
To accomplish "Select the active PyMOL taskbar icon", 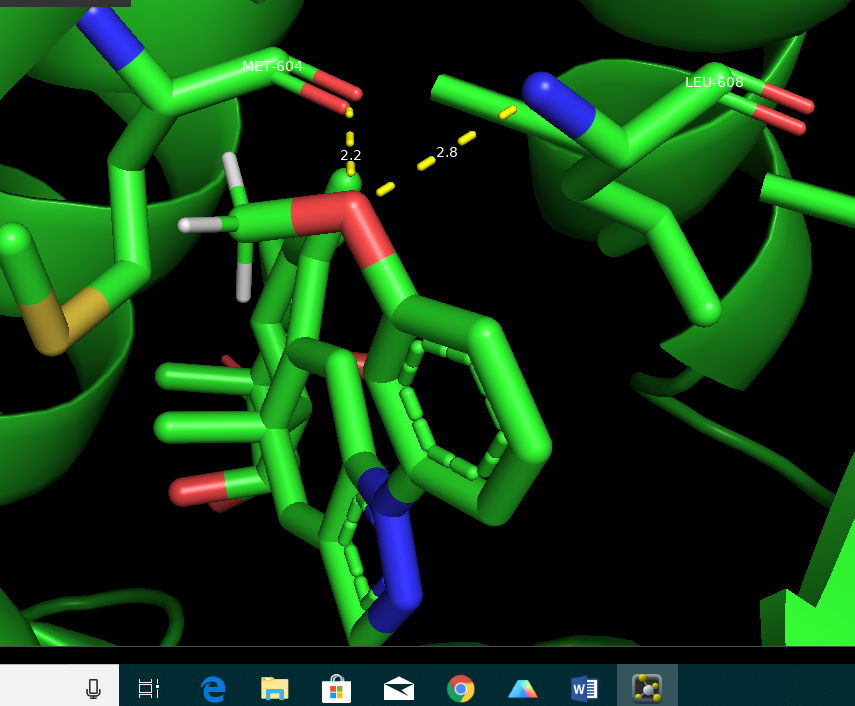I will 647,688.
